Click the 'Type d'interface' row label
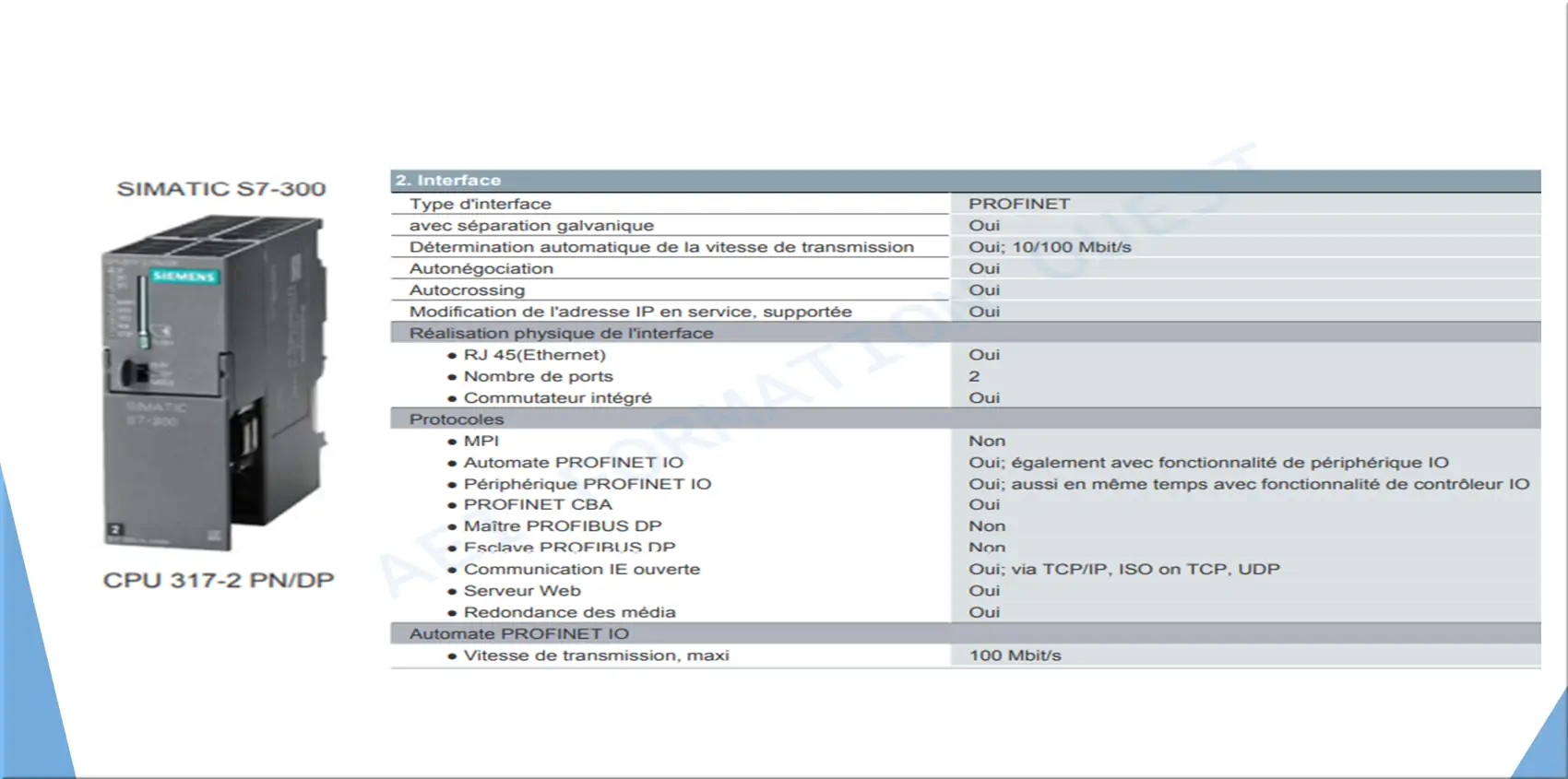 point(481,204)
